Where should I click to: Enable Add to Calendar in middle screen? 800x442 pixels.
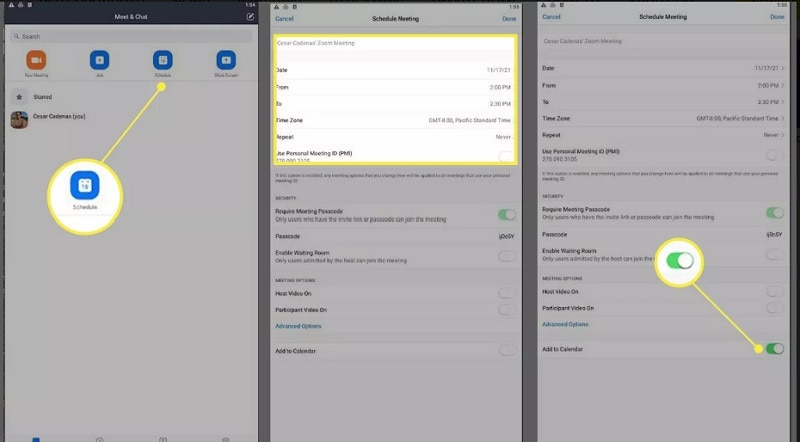click(x=507, y=350)
